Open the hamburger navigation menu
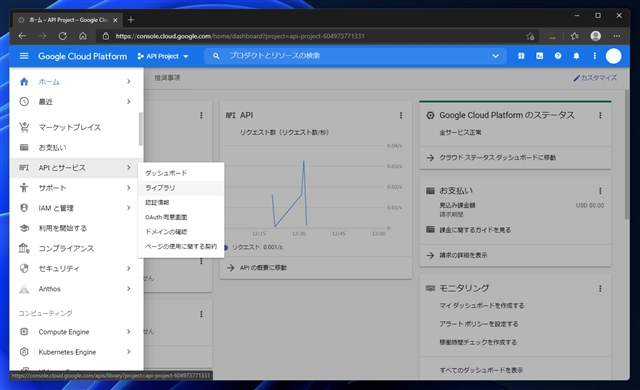Viewport: 640px width, 390px height. pos(24,56)
